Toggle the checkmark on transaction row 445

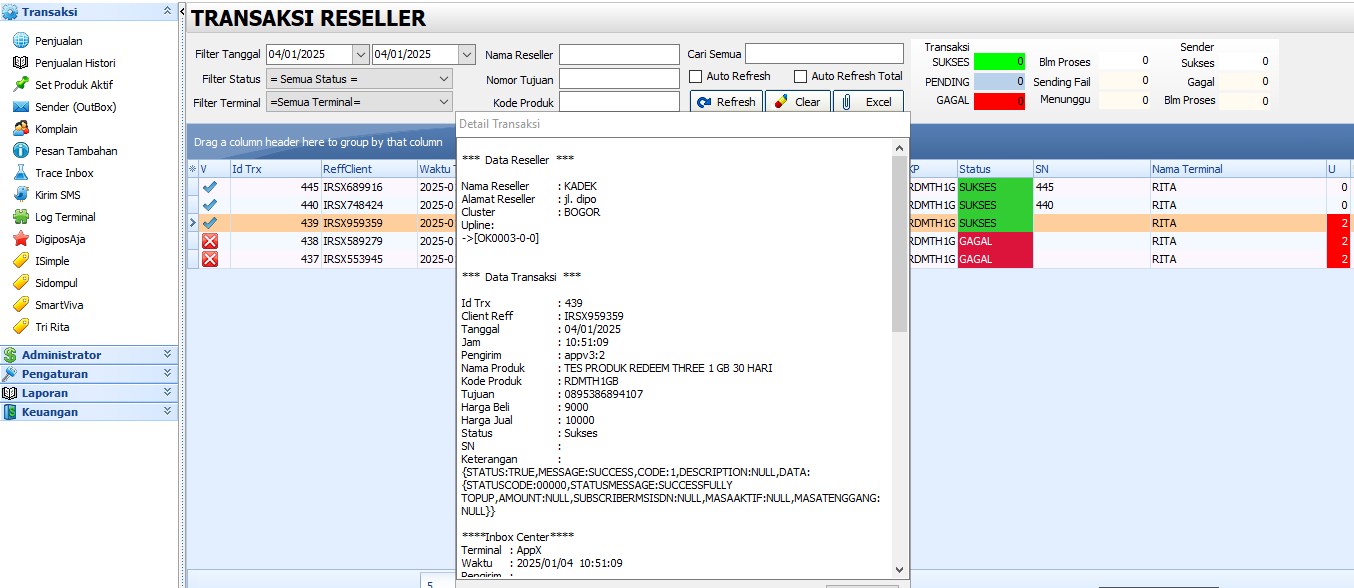(209, 186)
